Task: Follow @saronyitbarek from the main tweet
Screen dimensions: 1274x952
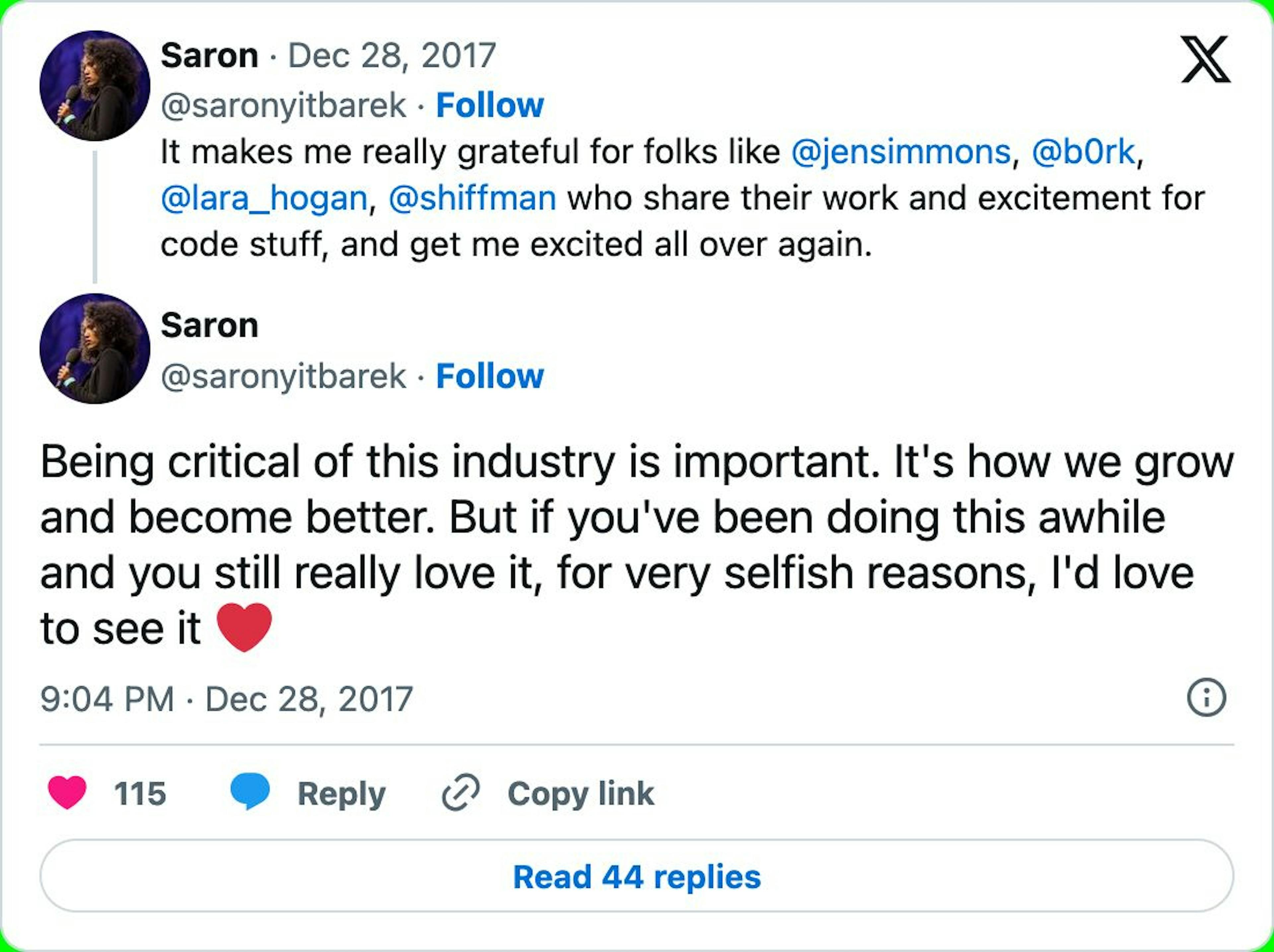Action: (x=490, y=376)
